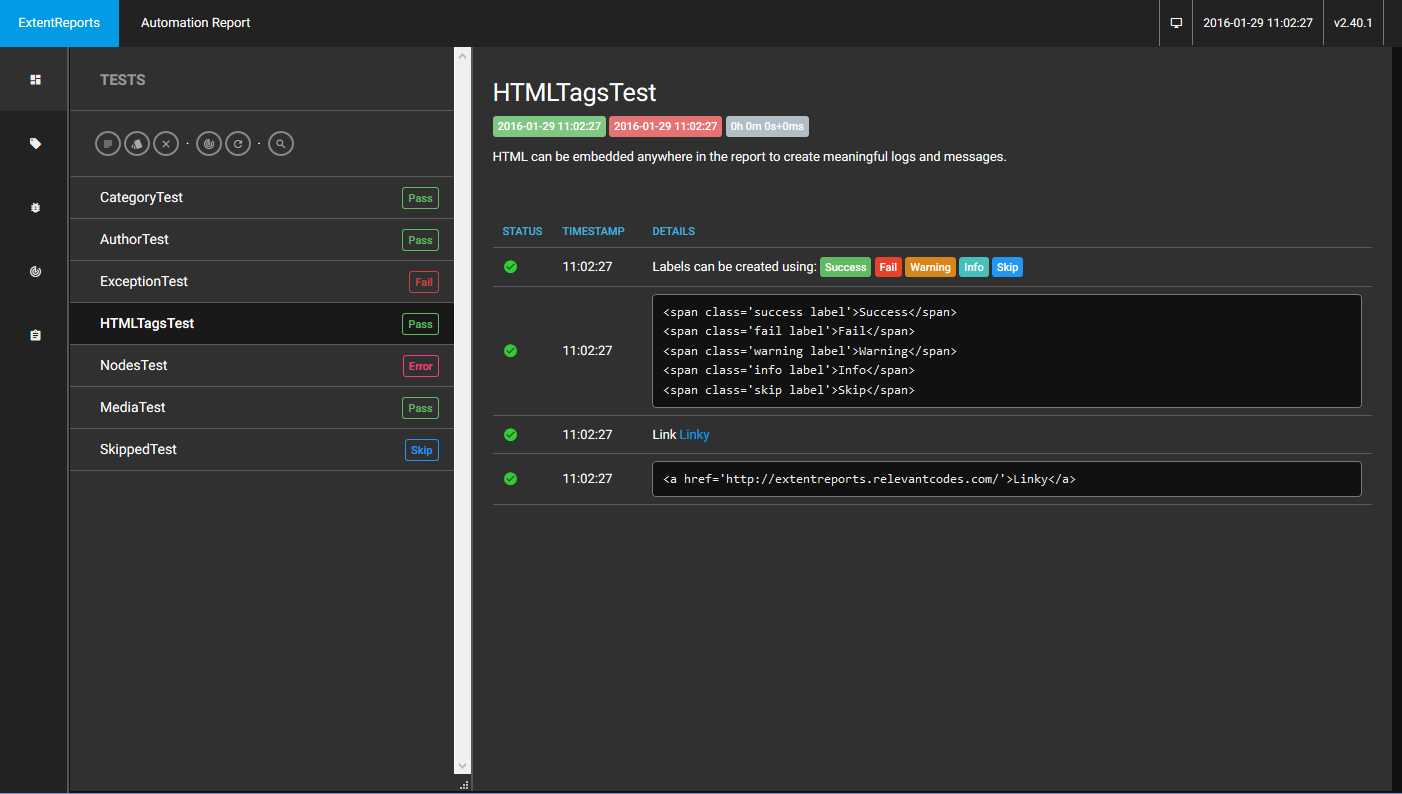Open NodesTest with Error status
This screenshot has height=794, width=1402.
click(x=134, y=366)
